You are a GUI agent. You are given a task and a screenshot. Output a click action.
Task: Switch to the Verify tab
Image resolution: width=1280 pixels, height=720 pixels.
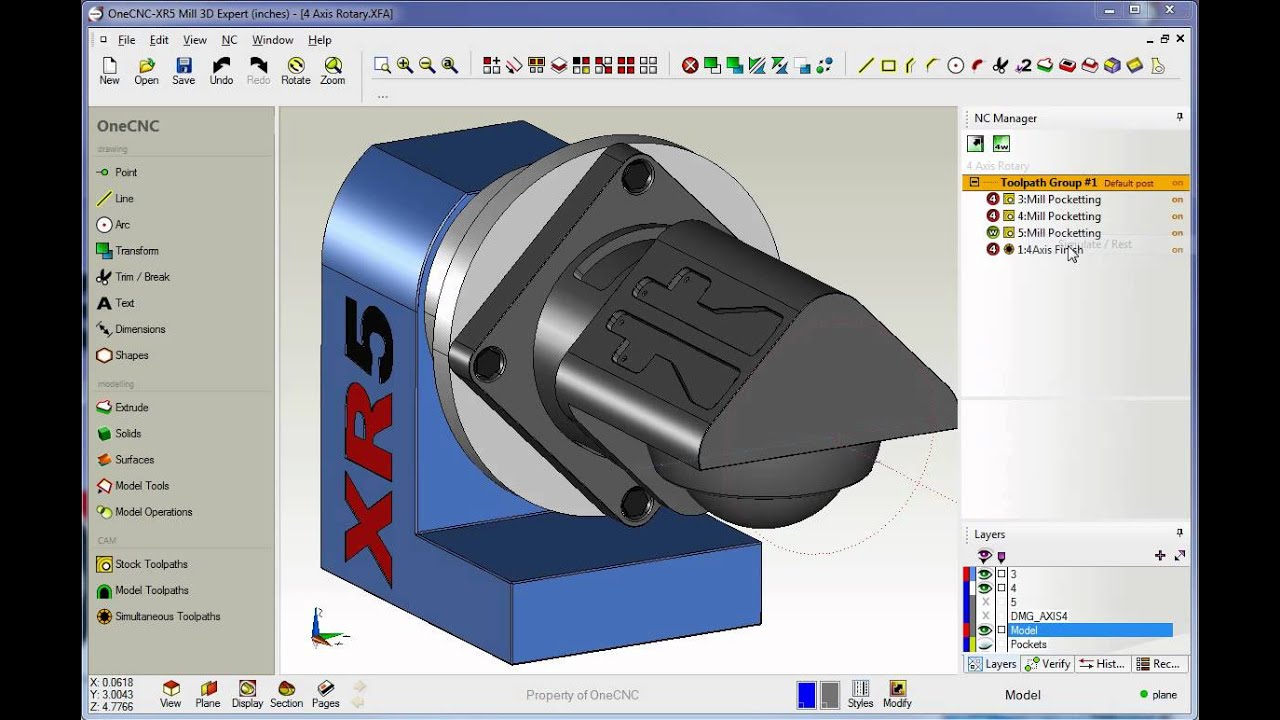[x=1048, y=664]
